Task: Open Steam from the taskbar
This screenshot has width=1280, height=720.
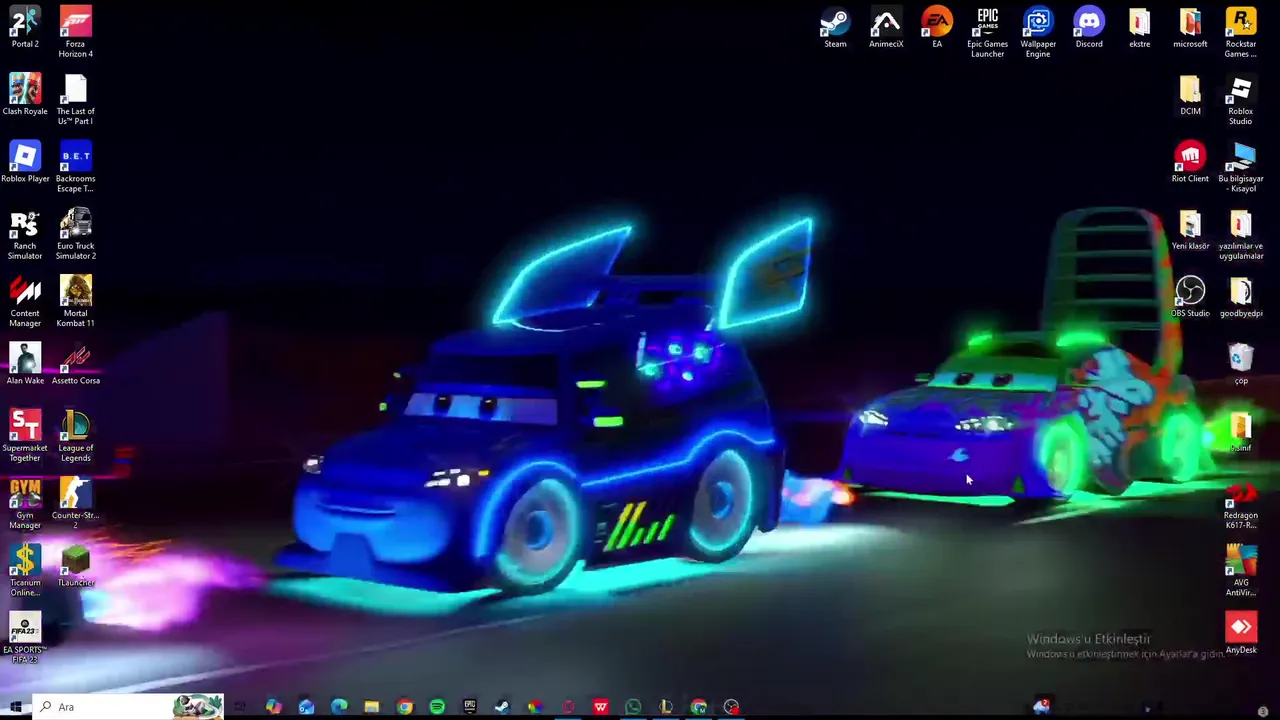Action: click(502, 707)
